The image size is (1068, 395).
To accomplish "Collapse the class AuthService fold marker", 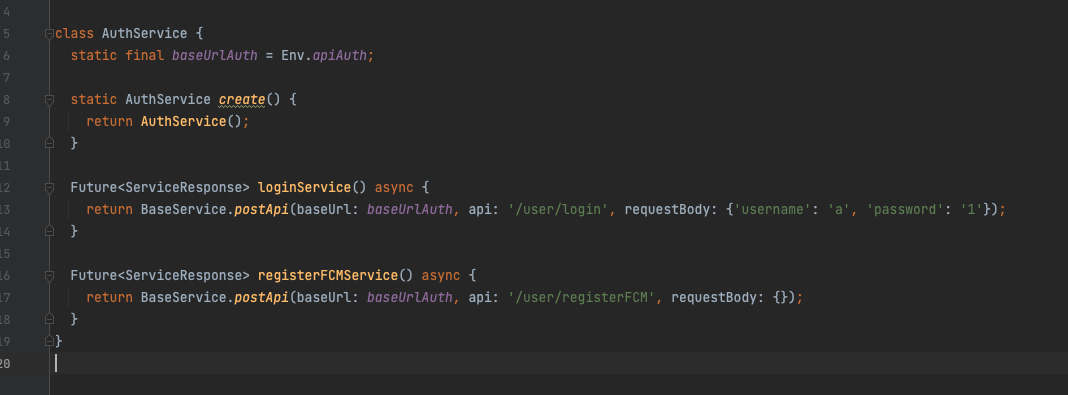I will (49, 33).
